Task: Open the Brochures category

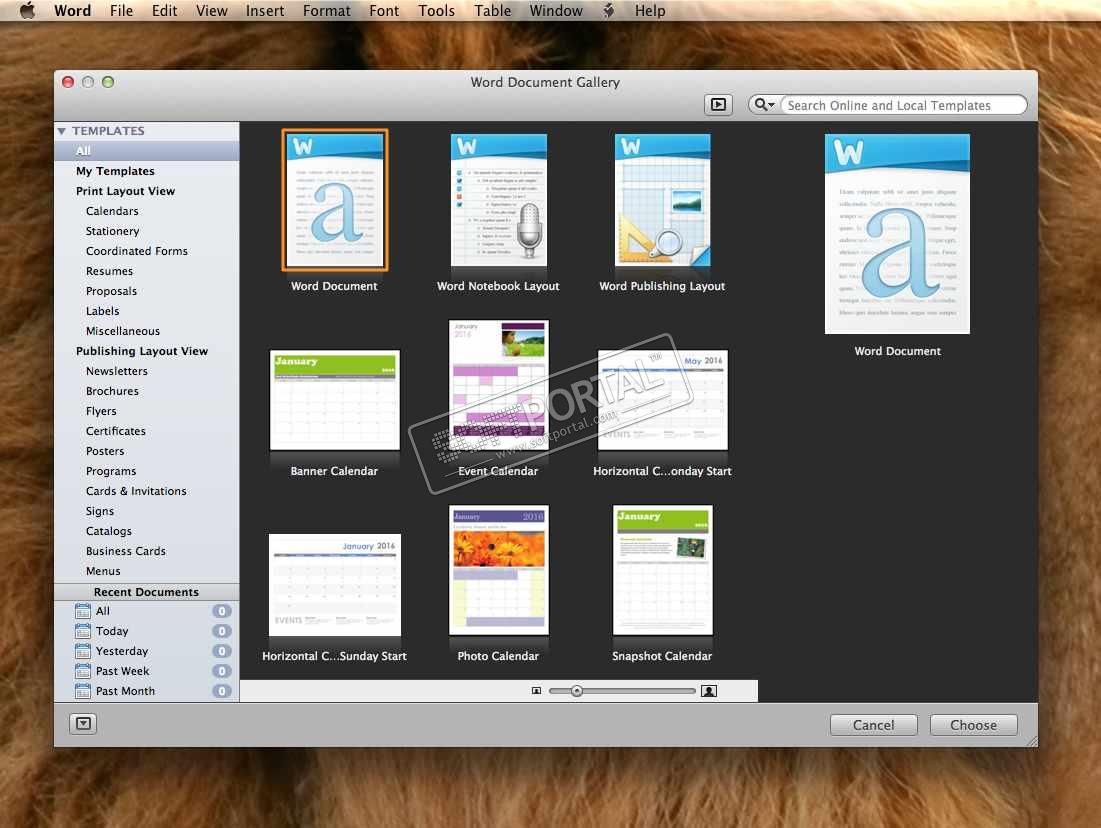Action: click(112, 391)
